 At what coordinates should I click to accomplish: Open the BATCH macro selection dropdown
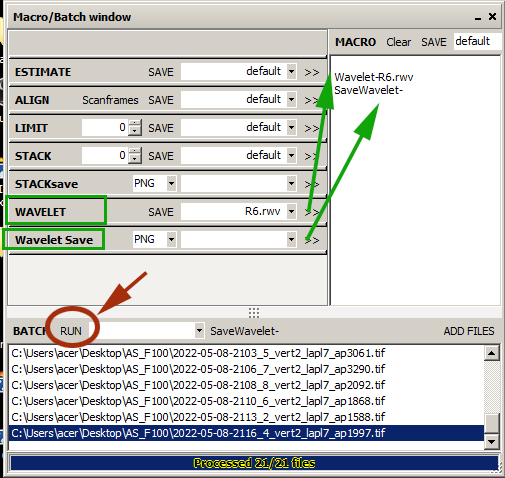point(199,331)
